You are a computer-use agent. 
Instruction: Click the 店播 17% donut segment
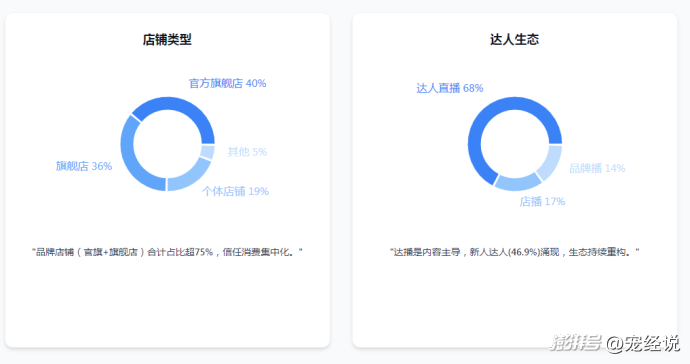[x=517, y=183]
